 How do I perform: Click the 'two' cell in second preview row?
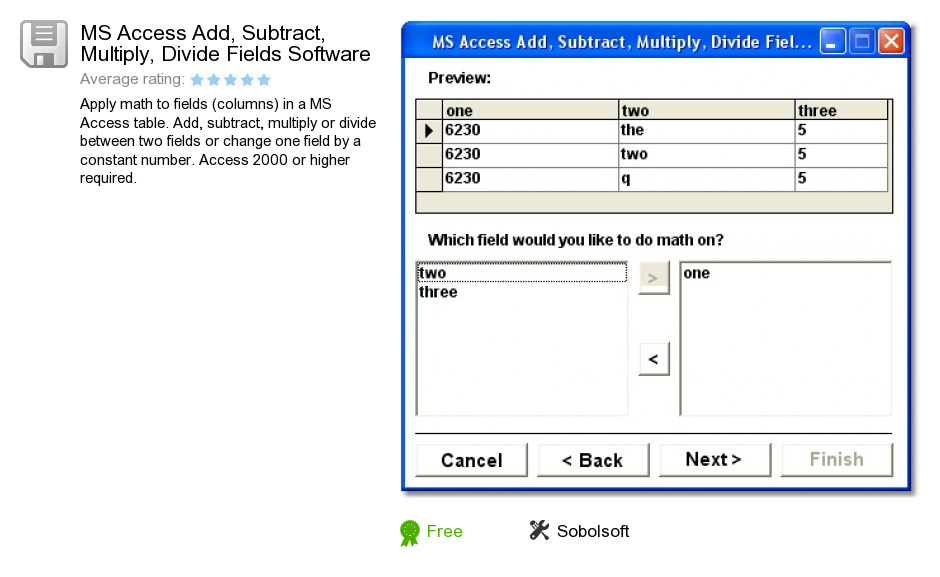coord(706,155)
